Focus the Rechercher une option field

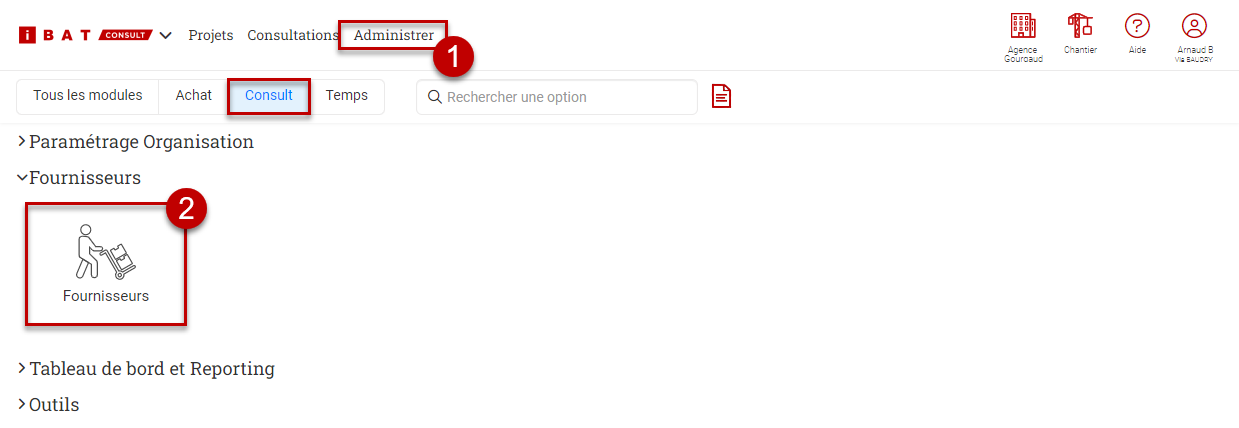557,97
